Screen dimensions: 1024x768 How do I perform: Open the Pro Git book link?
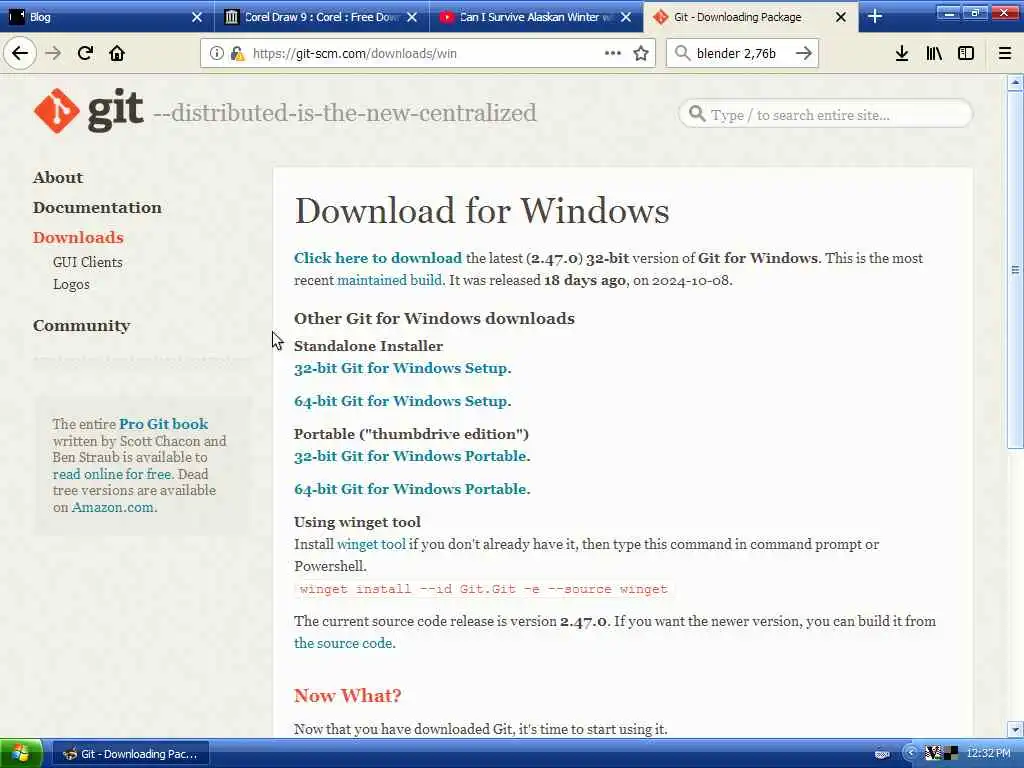[x=163, y=424]
